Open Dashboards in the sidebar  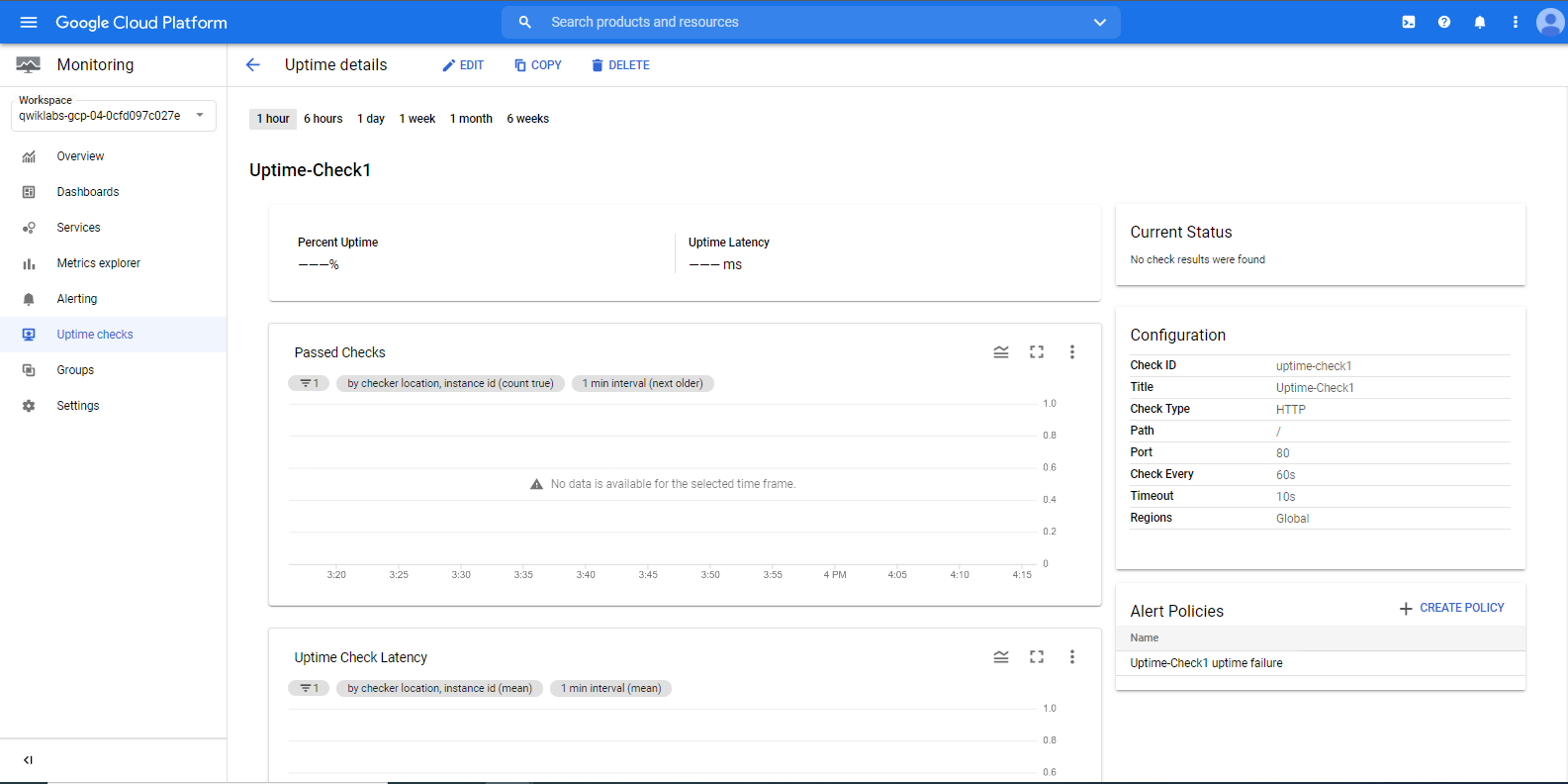(113, 192)
